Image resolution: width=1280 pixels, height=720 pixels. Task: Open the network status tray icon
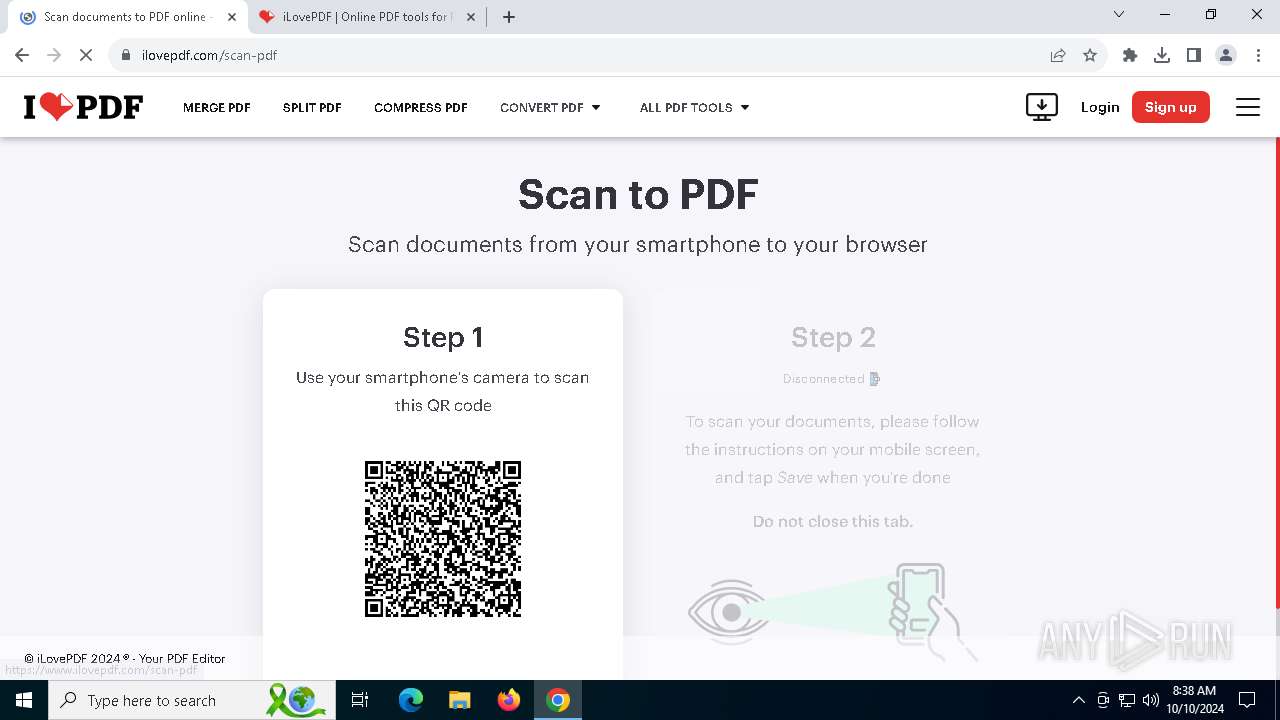tap(1127, 700)
